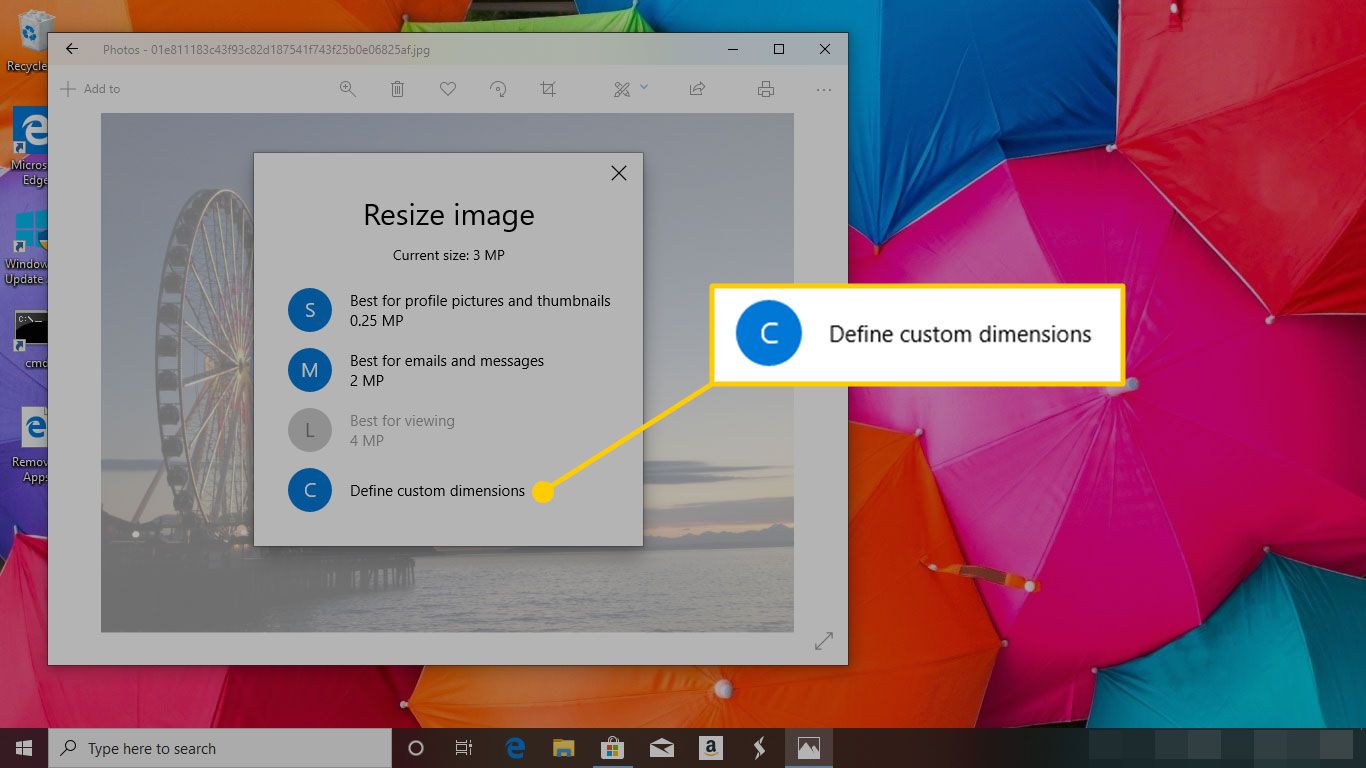Open the Add to menu

coord(90,89)
